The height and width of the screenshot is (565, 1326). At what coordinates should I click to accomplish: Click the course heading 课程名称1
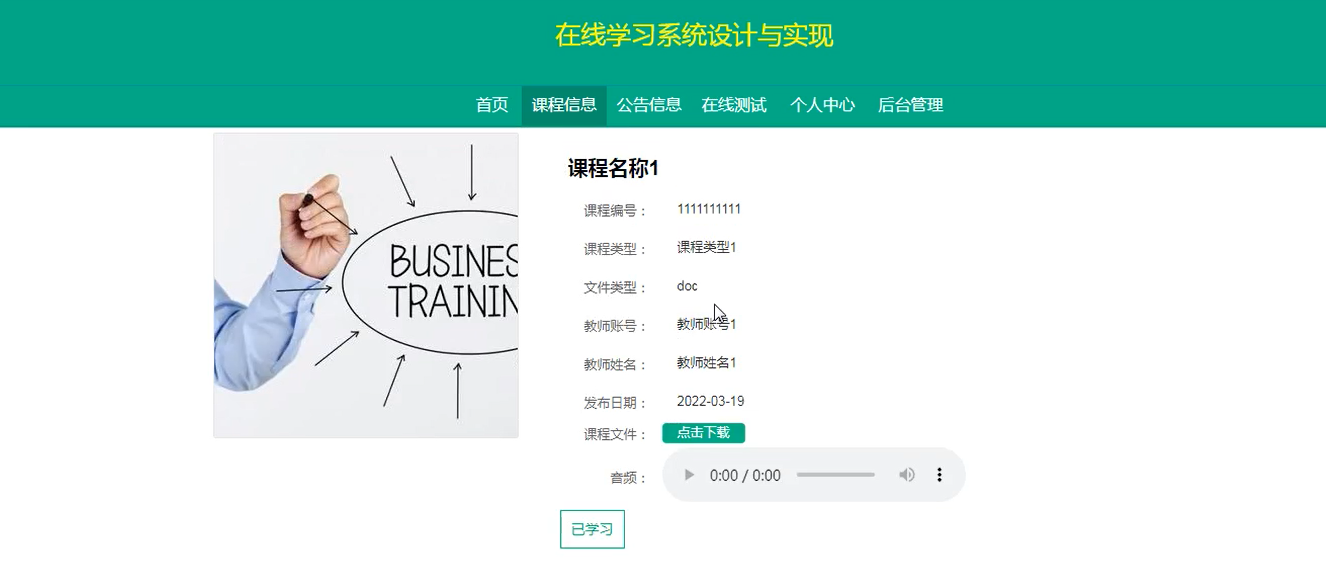613,168
